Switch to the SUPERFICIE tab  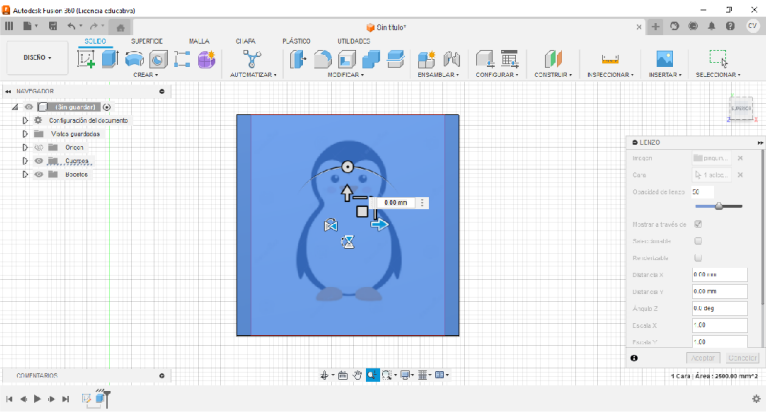point(147,42)
